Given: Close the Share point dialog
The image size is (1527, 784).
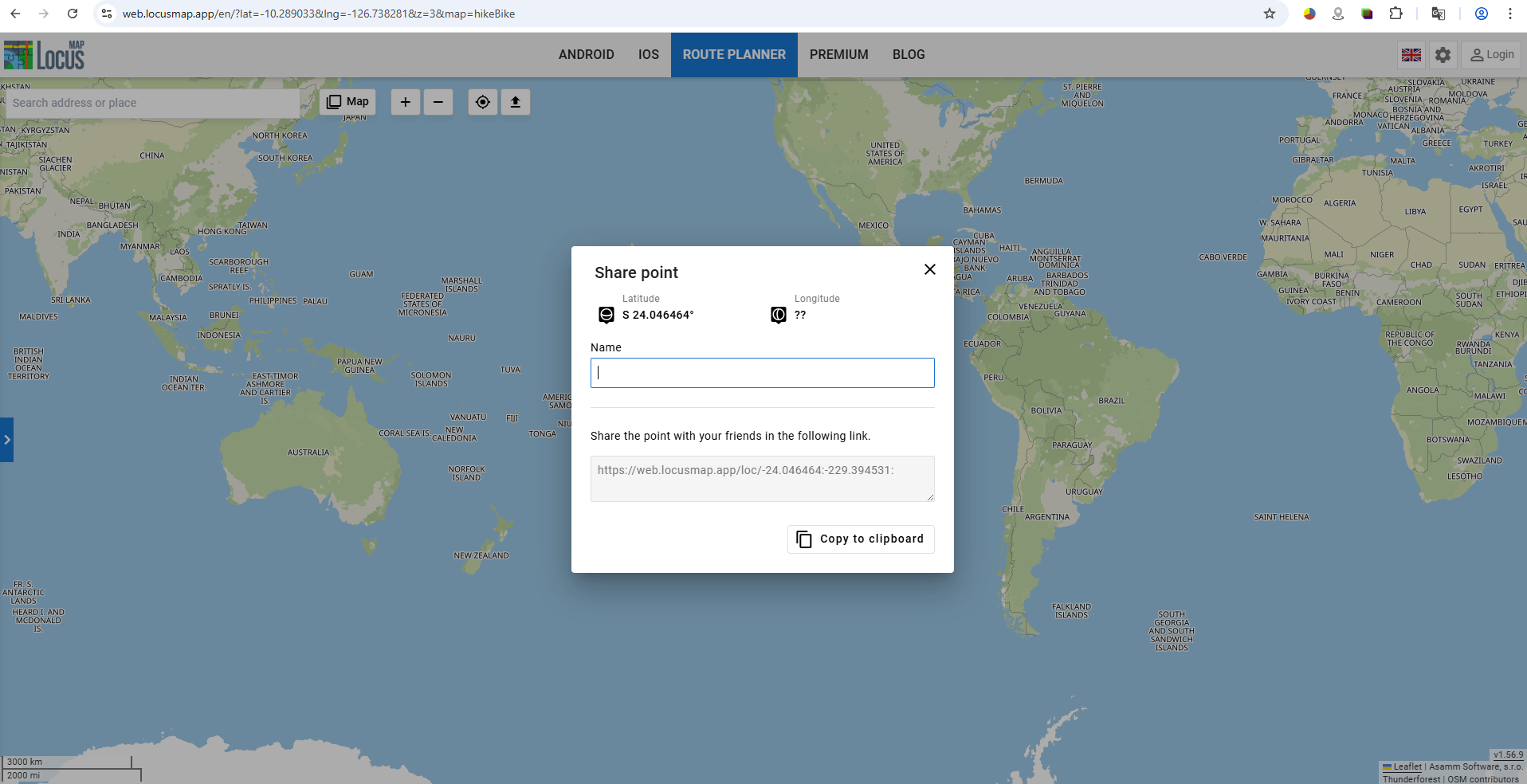Looking at the screenshot, I should (929, 269).
